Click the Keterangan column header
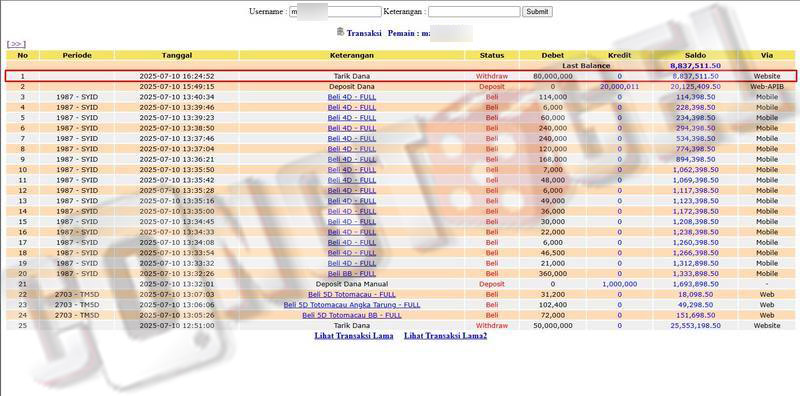Image resolution: width=800 pixels, height=396 pixels. [352, 55]
